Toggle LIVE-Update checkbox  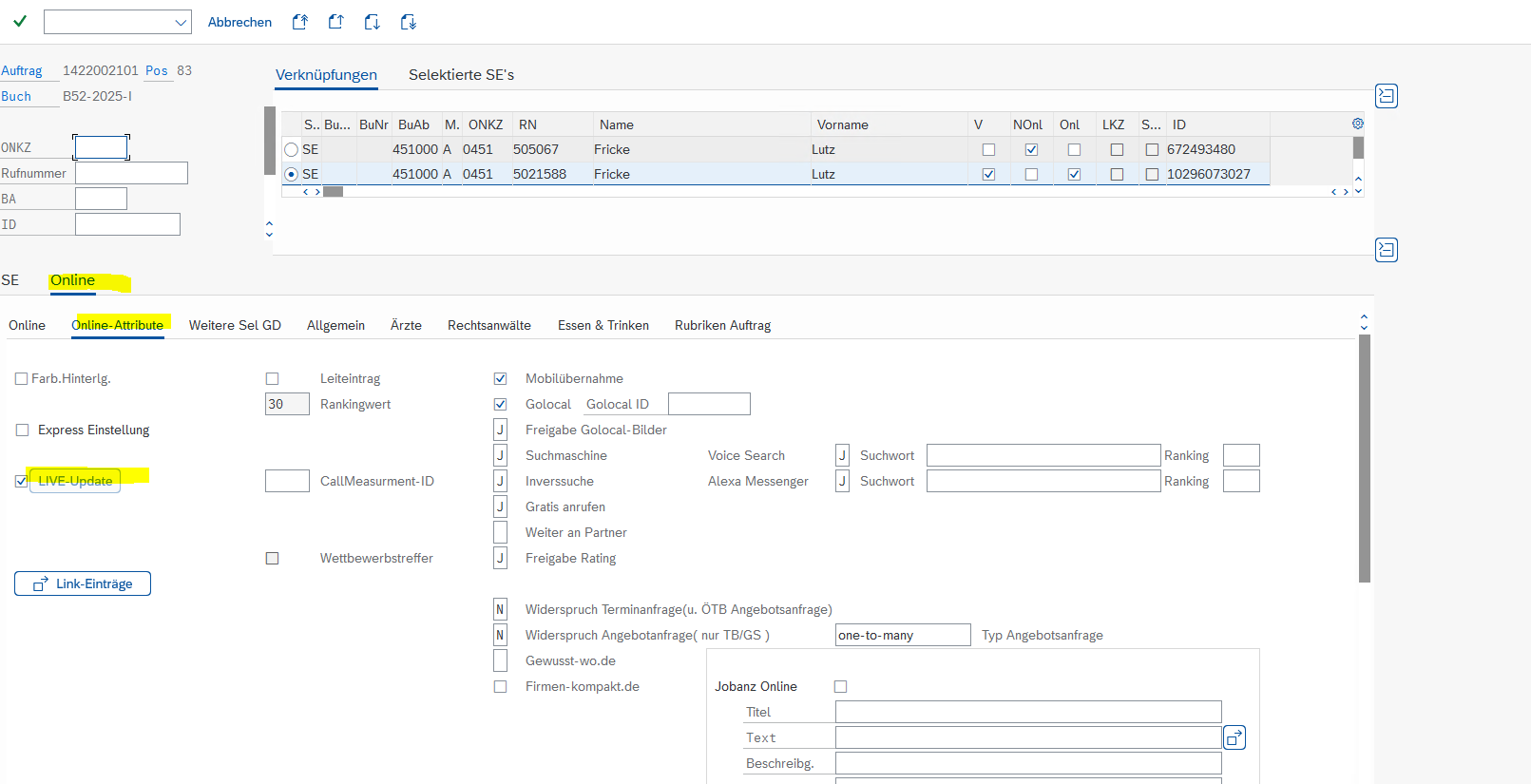(x=21, y=481)
